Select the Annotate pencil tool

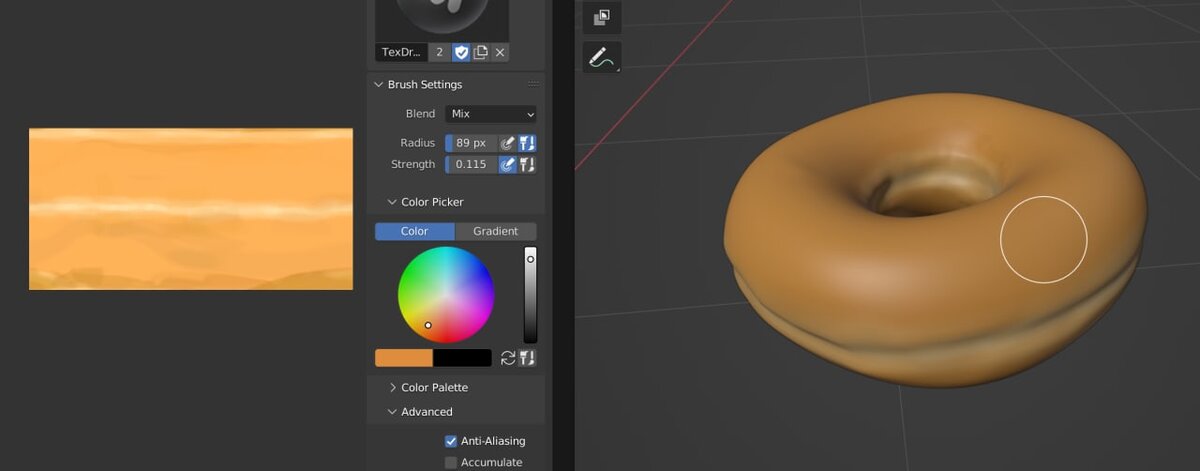602,58
